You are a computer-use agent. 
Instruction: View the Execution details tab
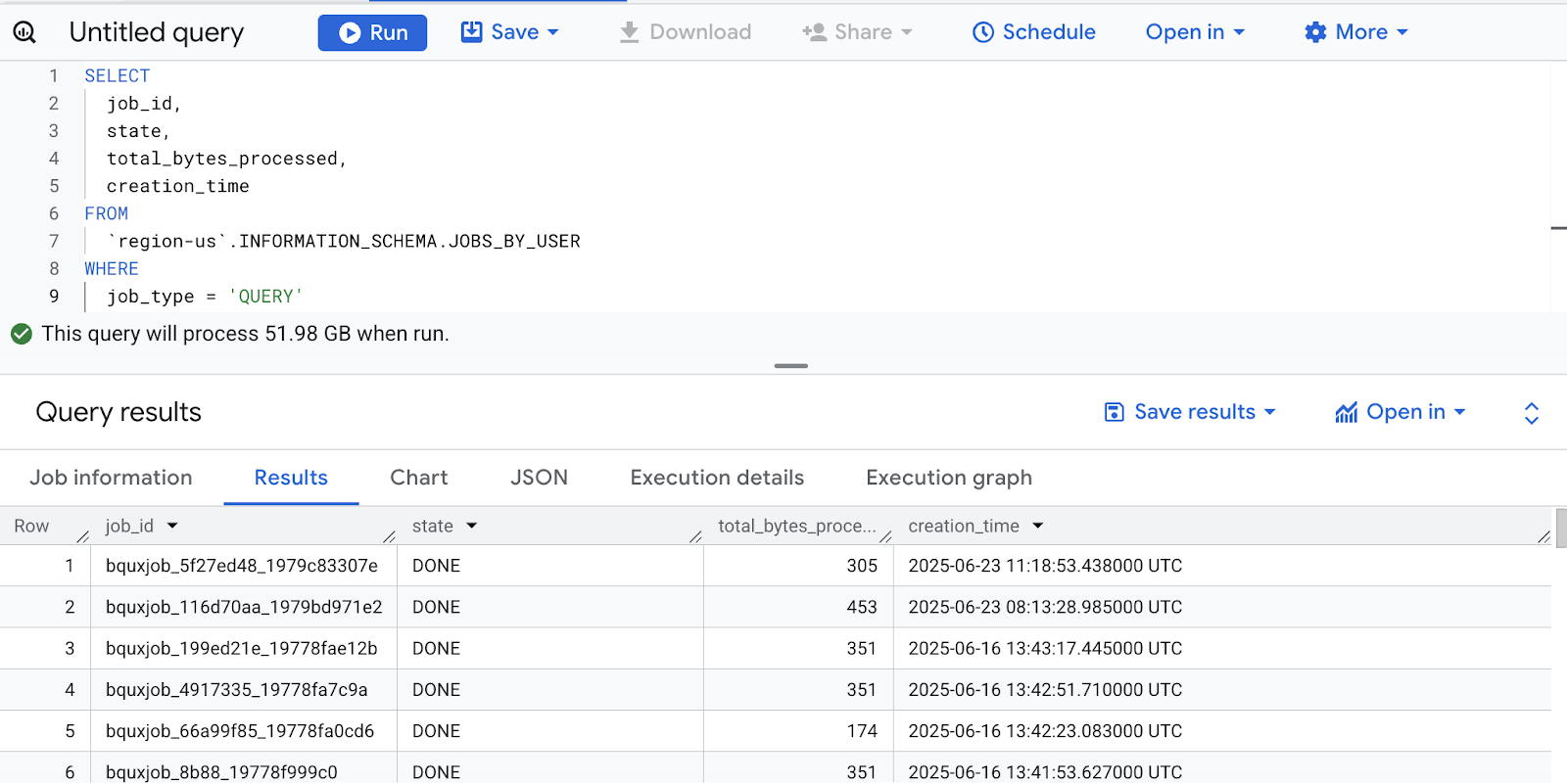tap(717, 478)
